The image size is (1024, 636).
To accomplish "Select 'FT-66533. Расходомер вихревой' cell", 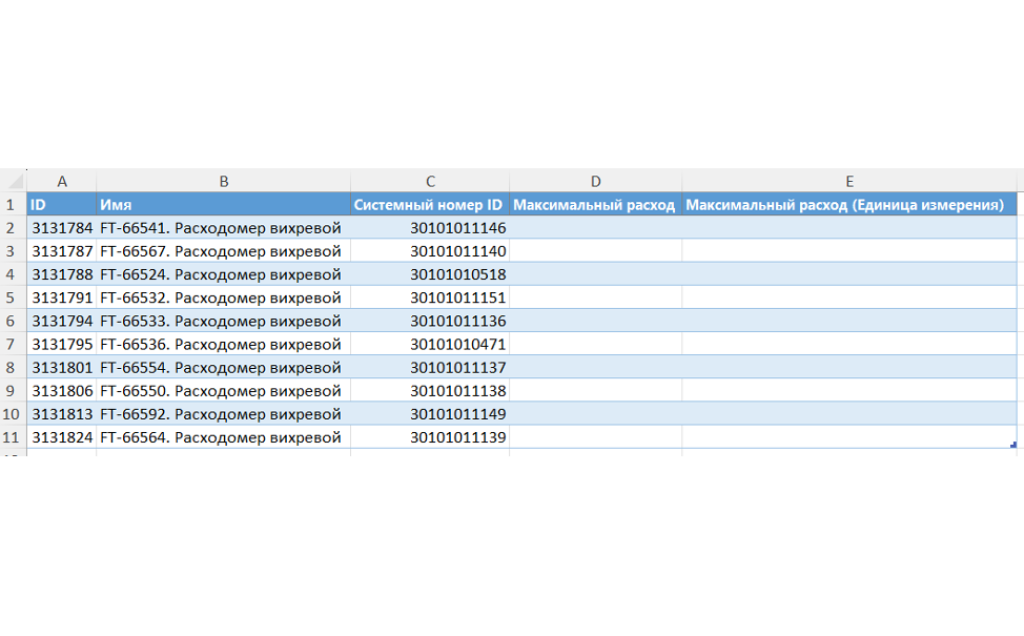I will coord(223,321).
